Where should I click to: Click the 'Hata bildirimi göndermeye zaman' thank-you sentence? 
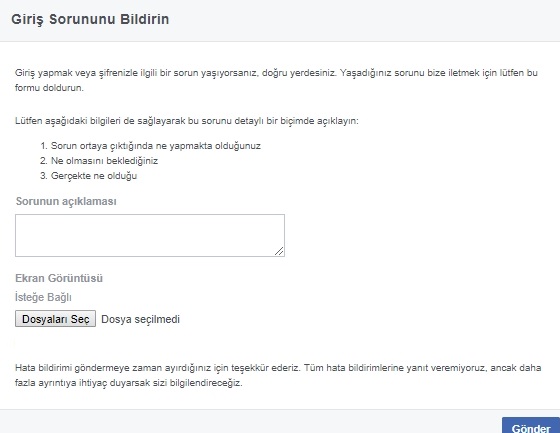tap(157, 368)
